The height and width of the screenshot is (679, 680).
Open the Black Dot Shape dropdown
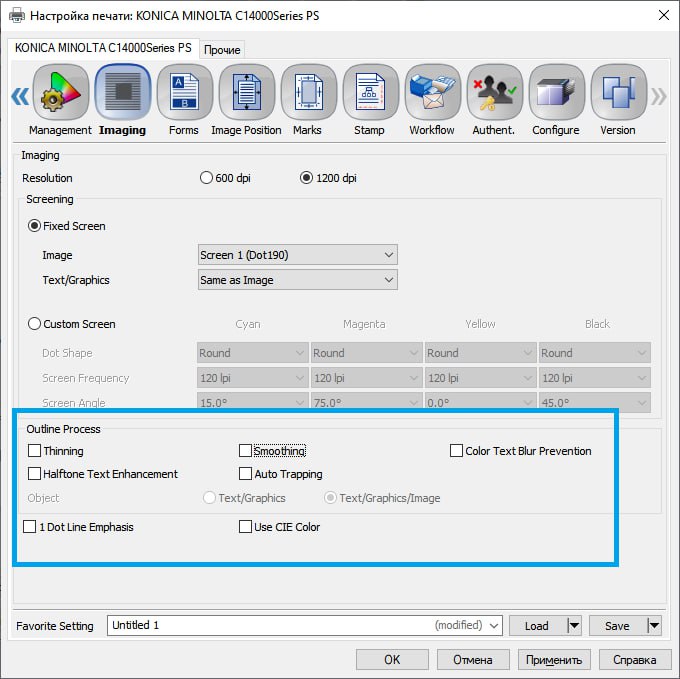(595, 353)
